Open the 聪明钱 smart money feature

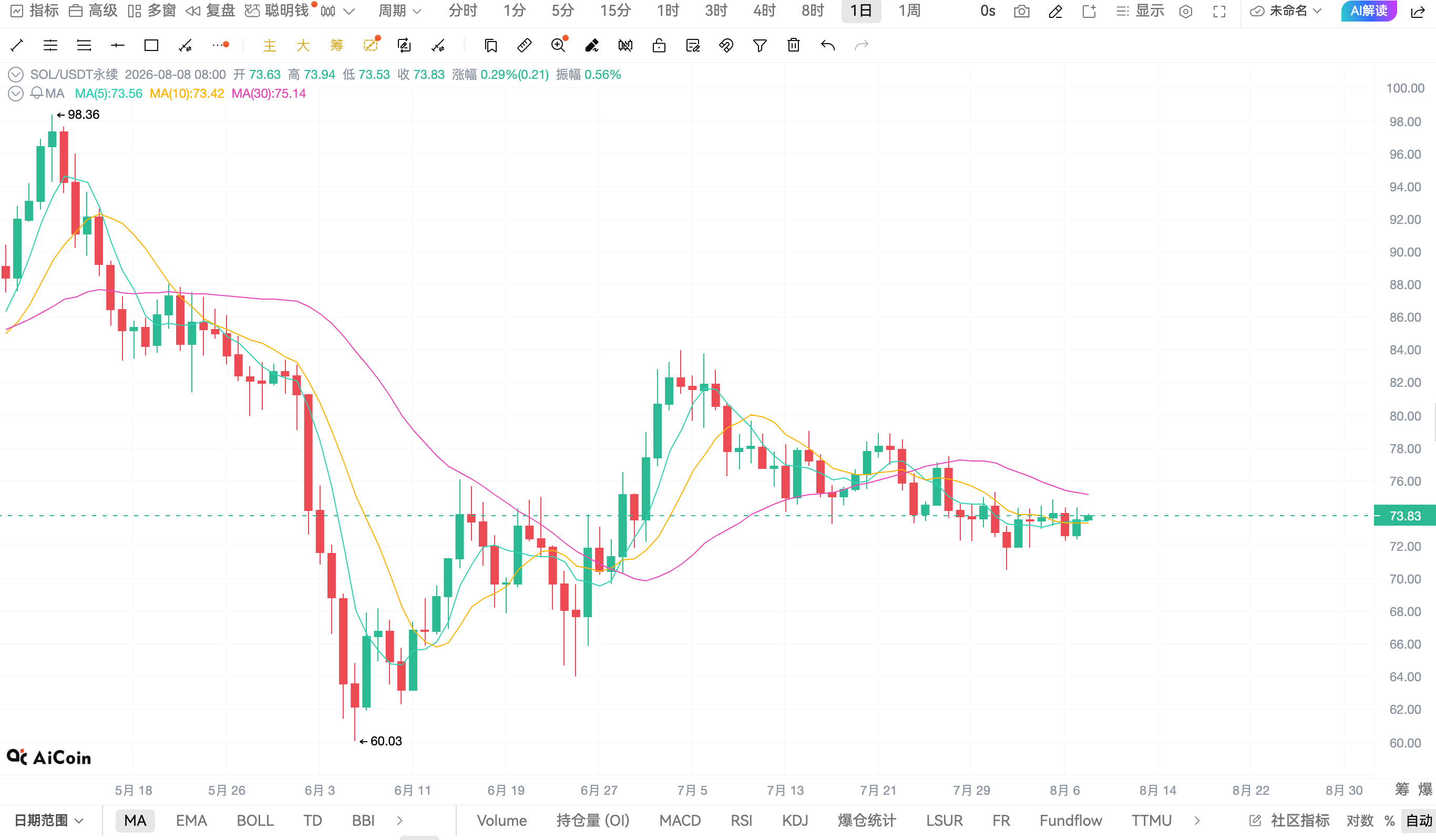(278, 12)
